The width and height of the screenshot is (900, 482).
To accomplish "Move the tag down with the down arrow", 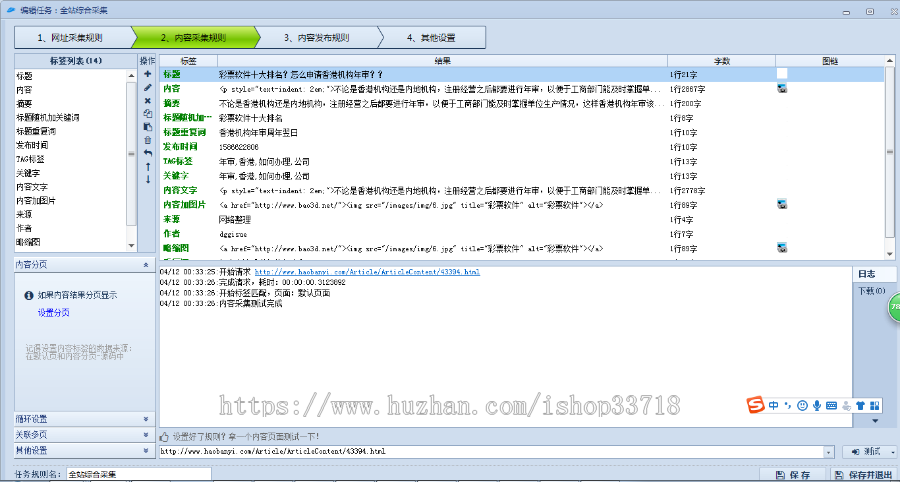I will [x=148, y=179].
